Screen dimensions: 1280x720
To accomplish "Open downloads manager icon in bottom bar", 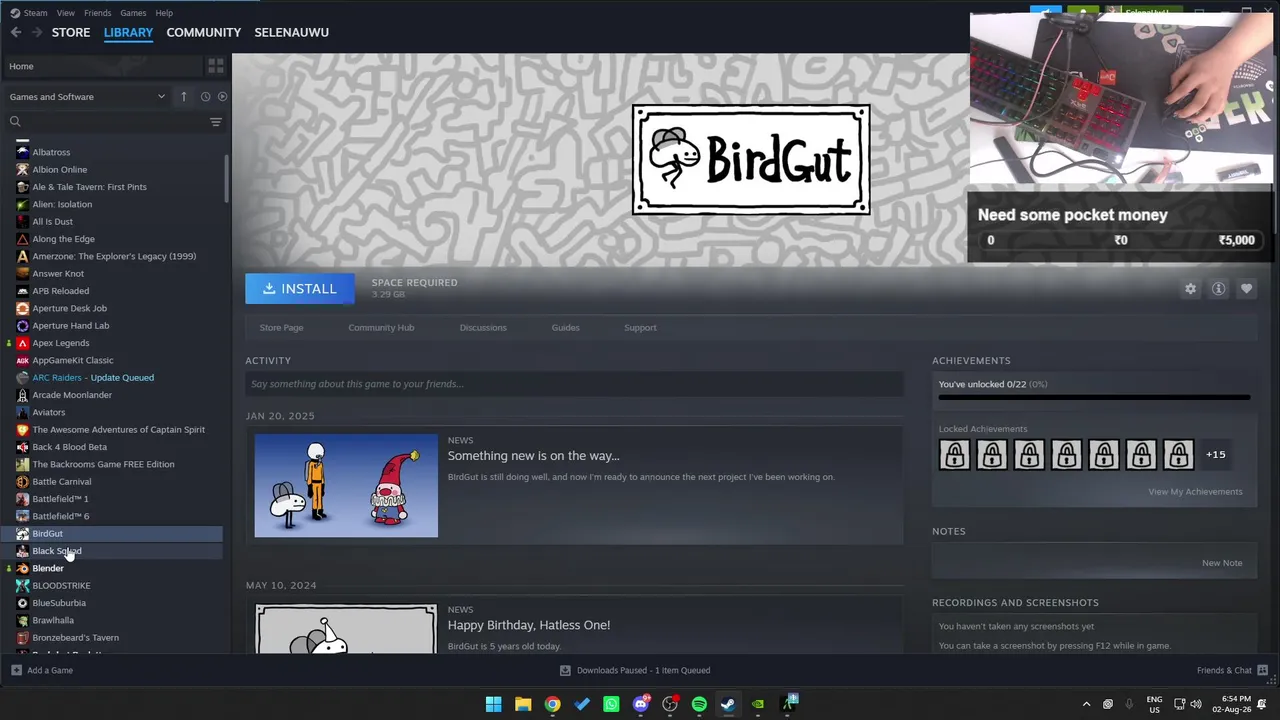I will (x=565, y=670).
